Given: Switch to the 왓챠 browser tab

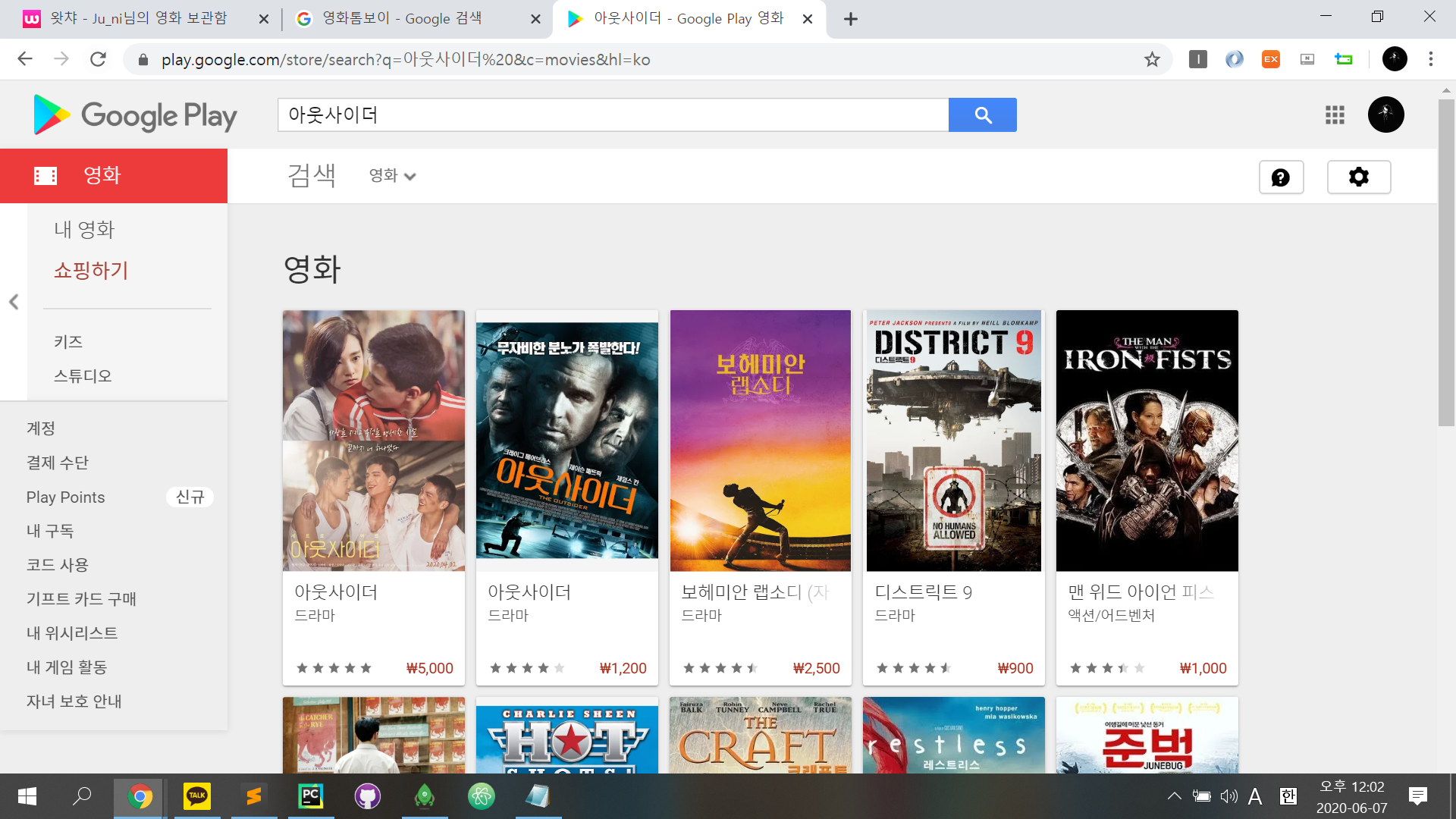Looking at the screenshot, I should pyautogui.click(x=139, y=18).
